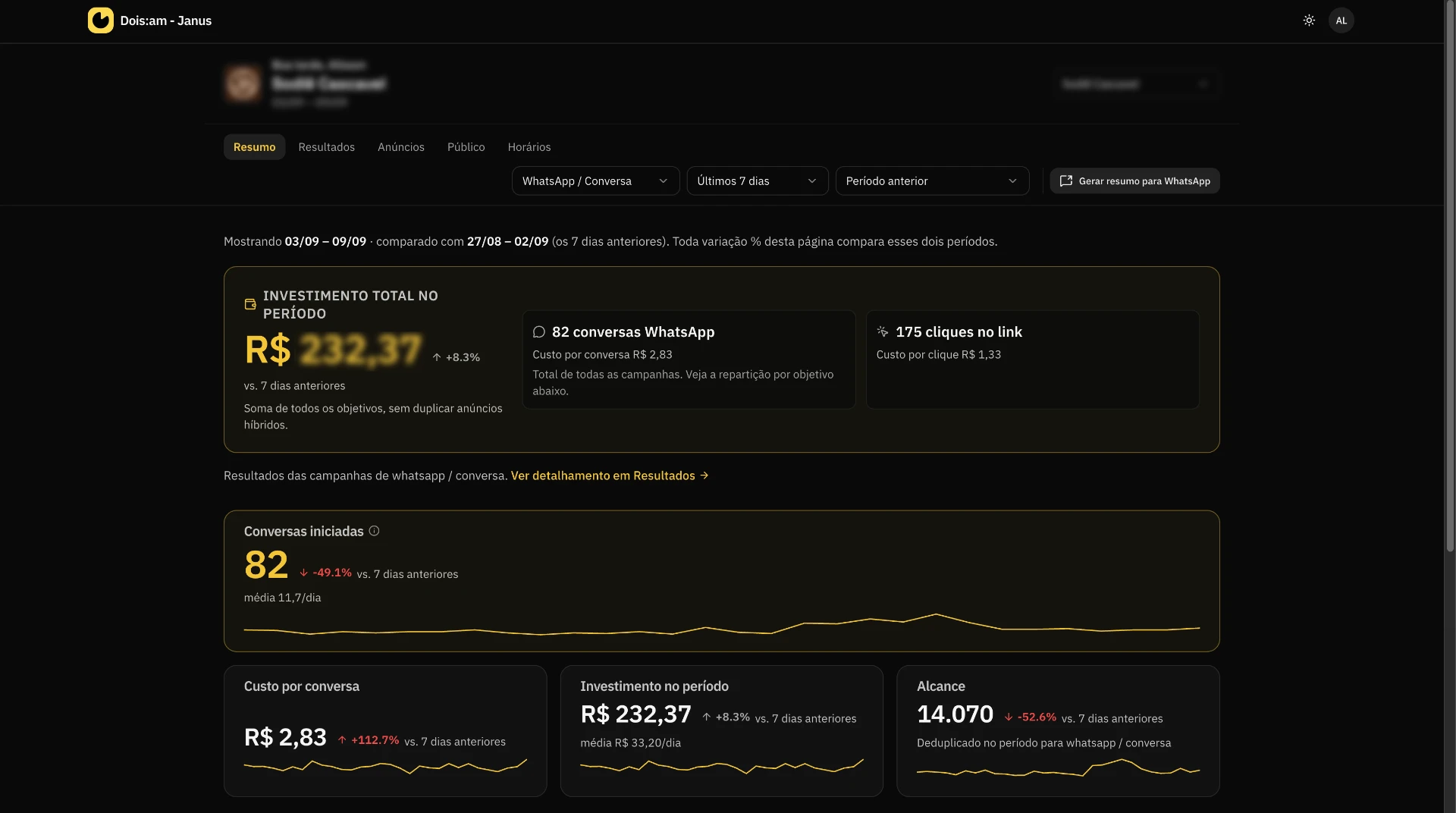Click the share icon in Gerar resumo button
The height and width of the screenshot is (813, 1456).
pyautogui.click(x=1065, y=181)
